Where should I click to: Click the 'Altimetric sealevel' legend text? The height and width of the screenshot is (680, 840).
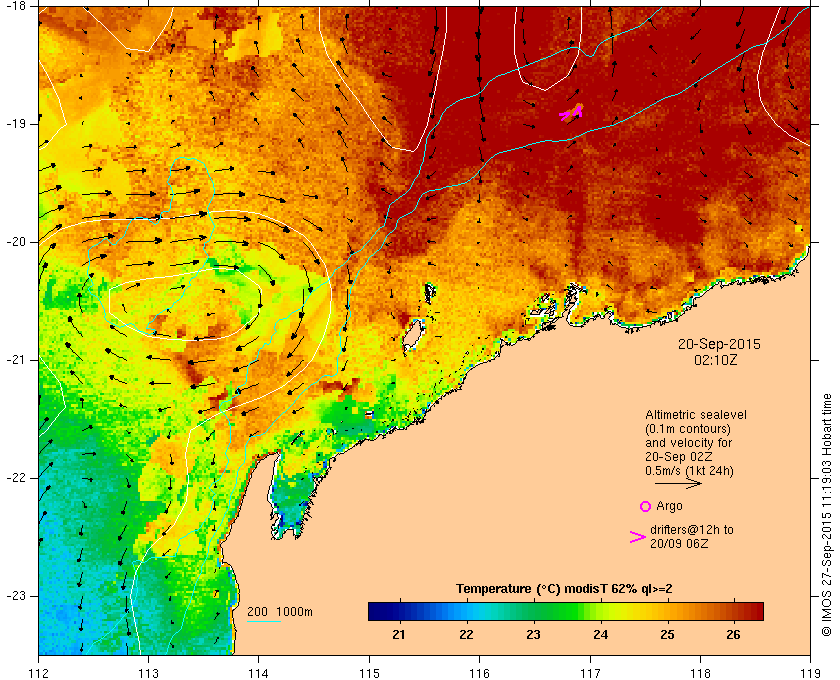click(x=696, y=415)
